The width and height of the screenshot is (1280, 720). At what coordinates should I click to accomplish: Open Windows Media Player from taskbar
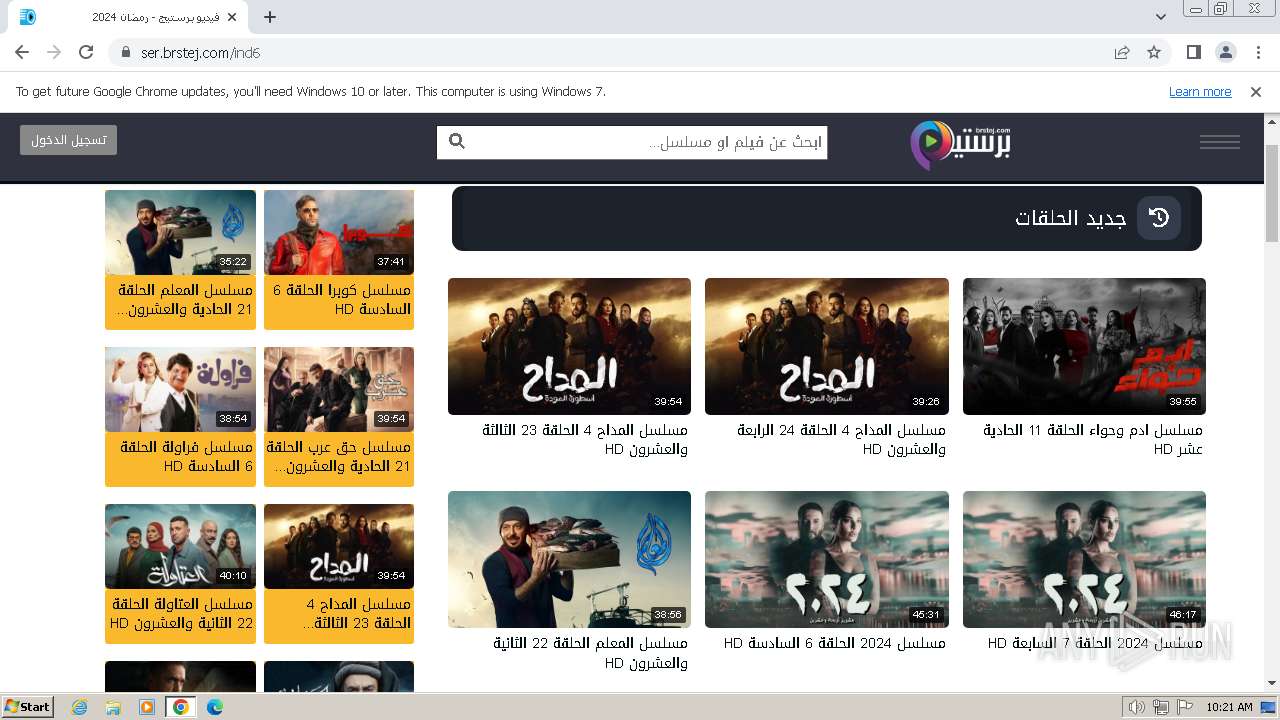(147, 707)
